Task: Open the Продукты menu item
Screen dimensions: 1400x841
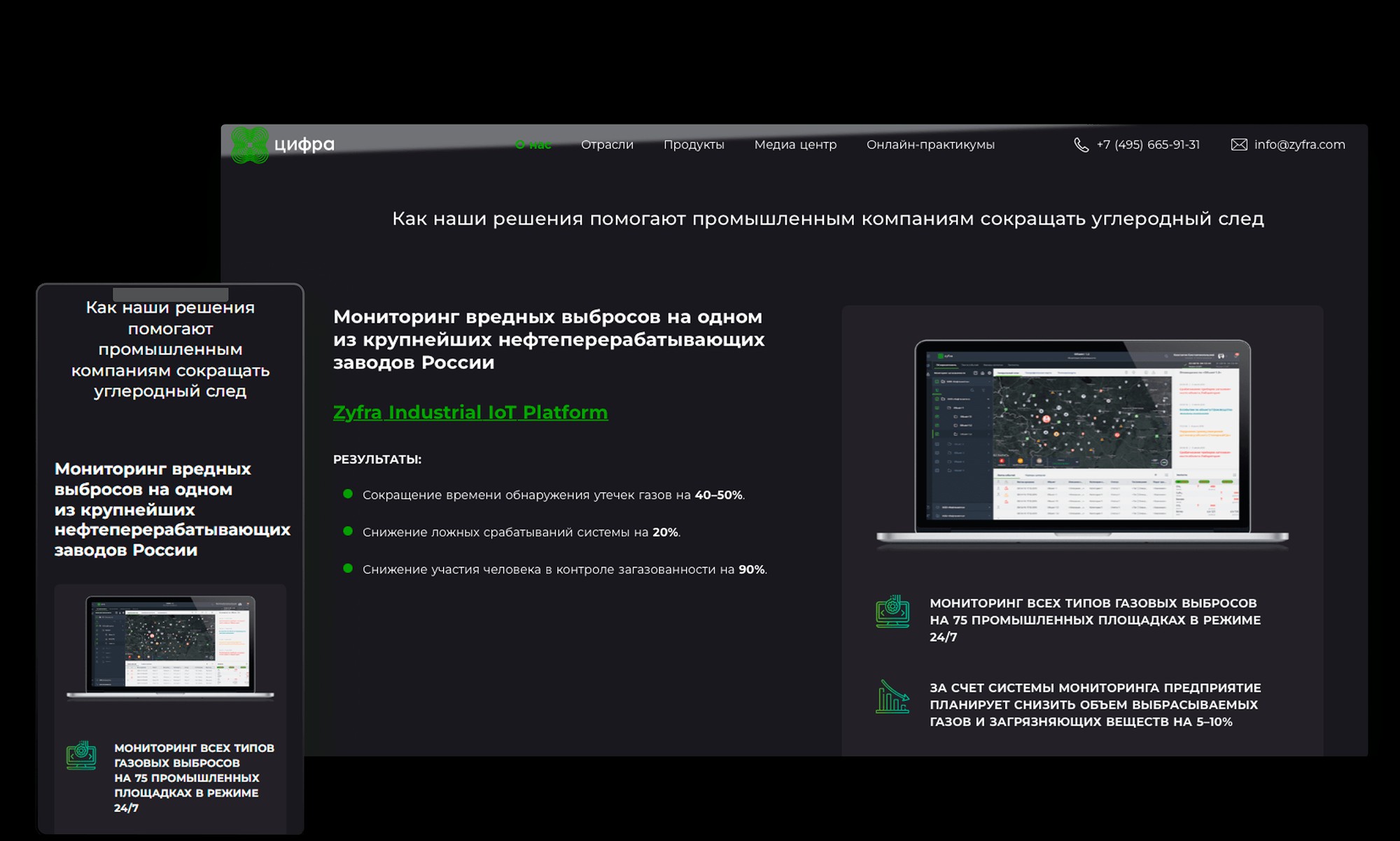Action: tap(694, 145)
